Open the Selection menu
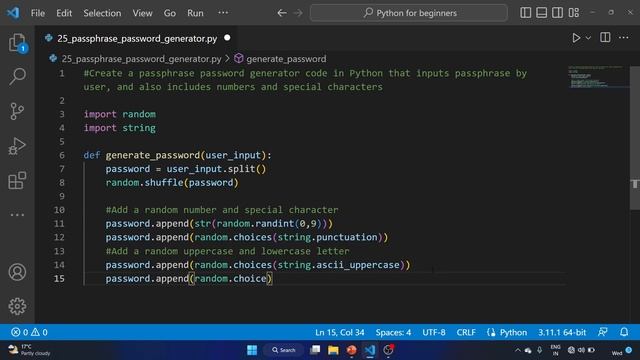This screenshot has width=640, height=360. (x=102, y=13)
